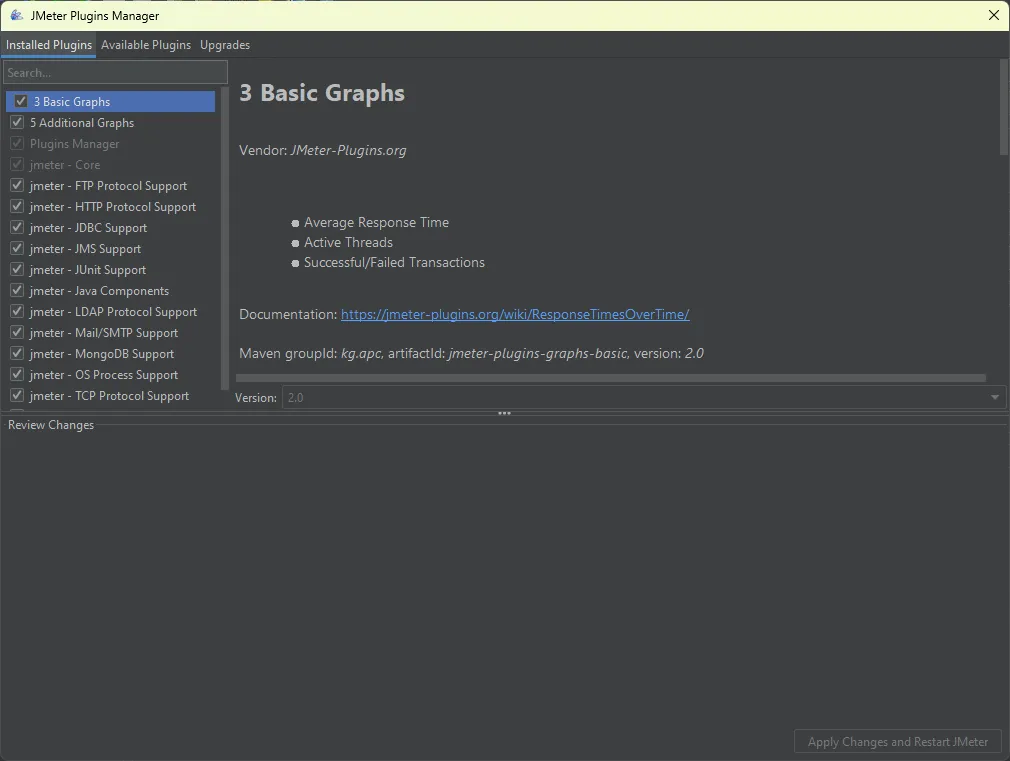This screenshot has height=761, width=1010.
Task: Click the Vendor JMeter-Plugins.org text
Action: tap(323, 150)
